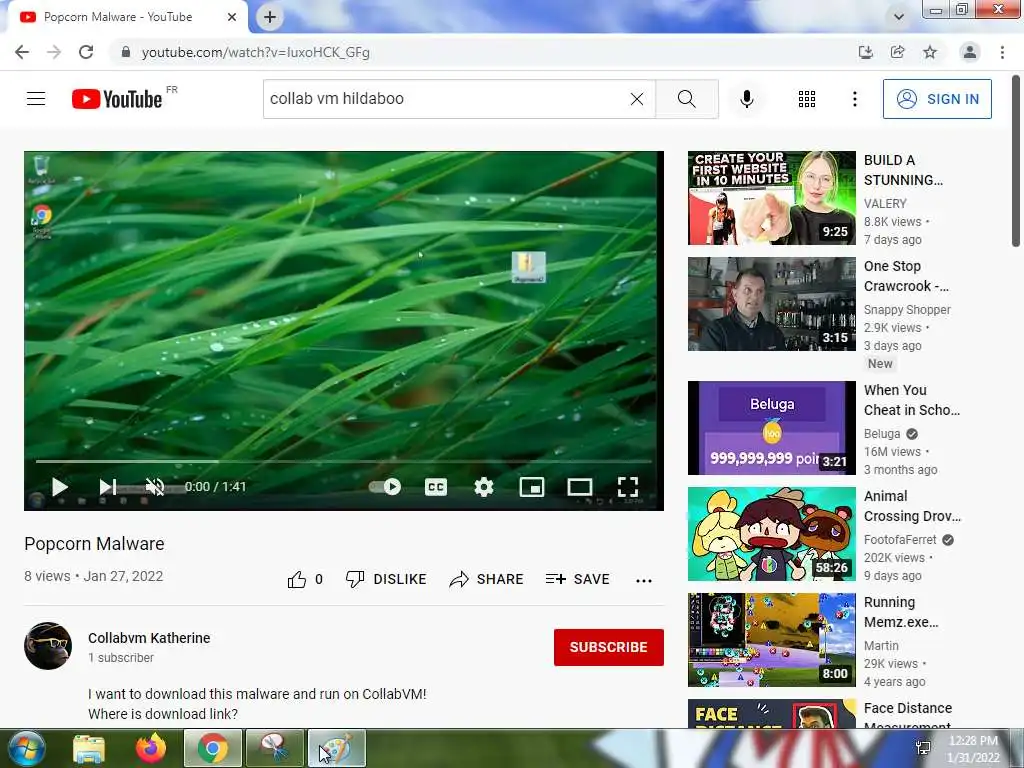Click the address bar URL
Image resolution: width=1024 pixels, height=768 pixels.
tap(255, 52)
